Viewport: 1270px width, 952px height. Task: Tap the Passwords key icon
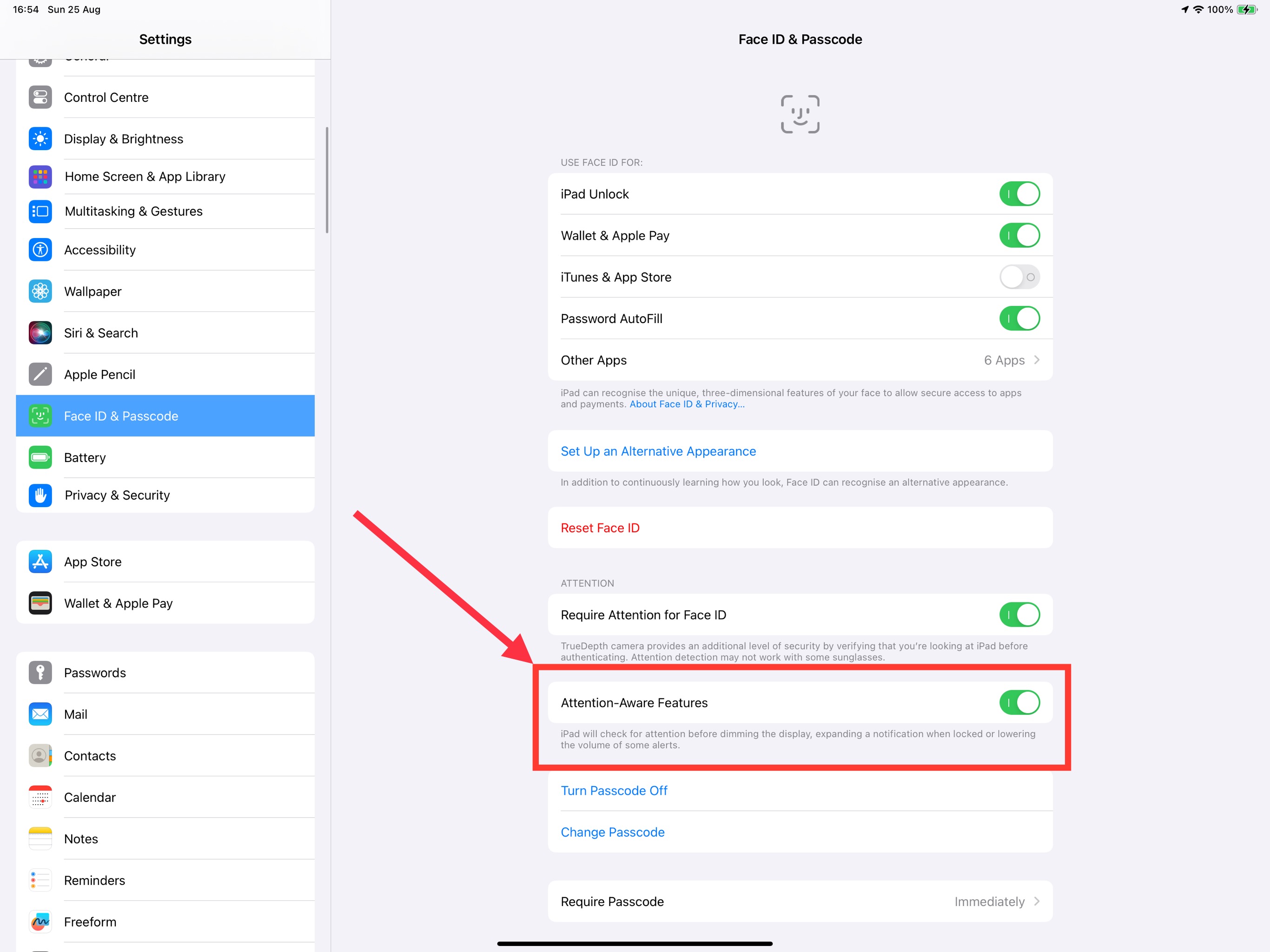click(40, 672)
